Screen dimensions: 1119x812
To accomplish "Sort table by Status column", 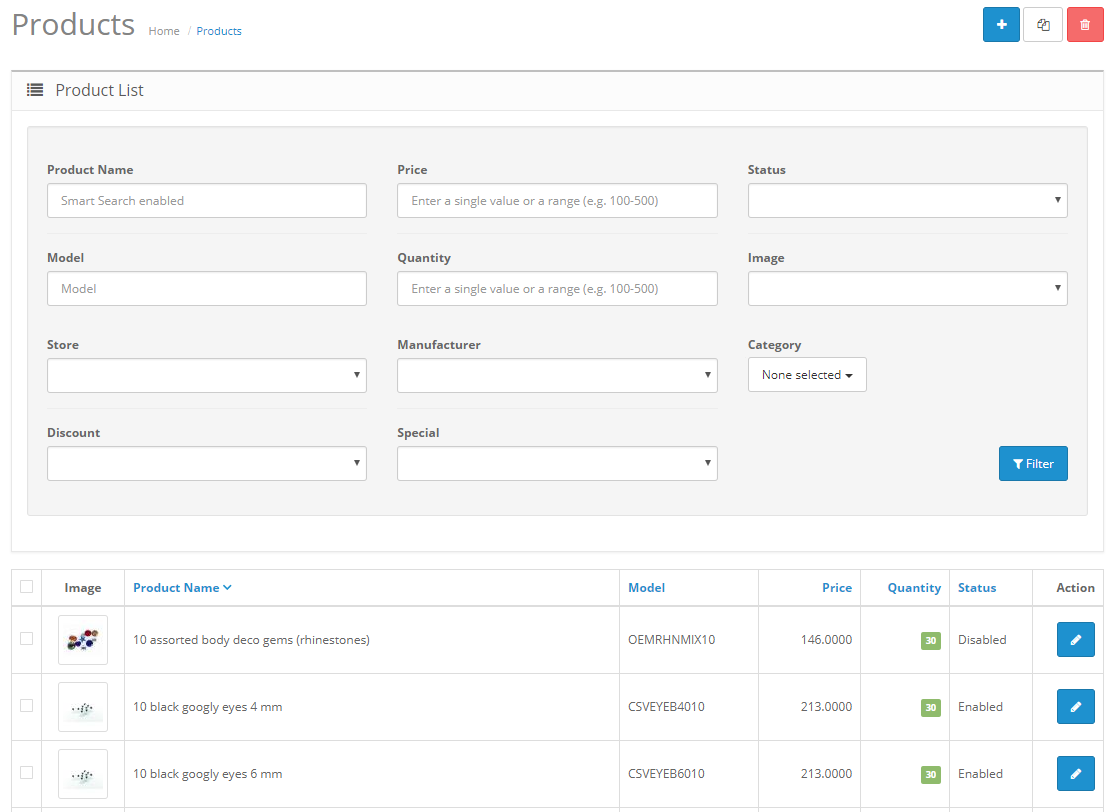I will [x=977, y=587].
